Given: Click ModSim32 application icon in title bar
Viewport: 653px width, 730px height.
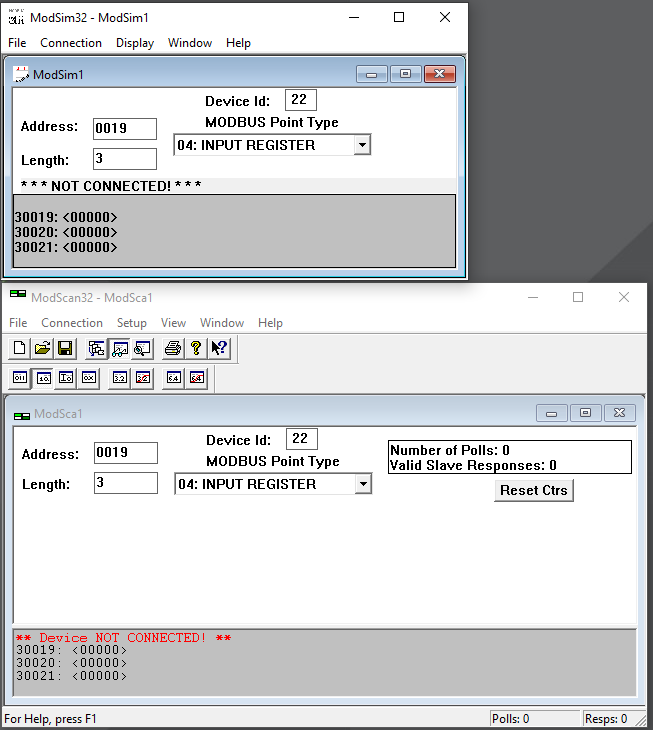Looking at the screenshot, I should point(16,17).
